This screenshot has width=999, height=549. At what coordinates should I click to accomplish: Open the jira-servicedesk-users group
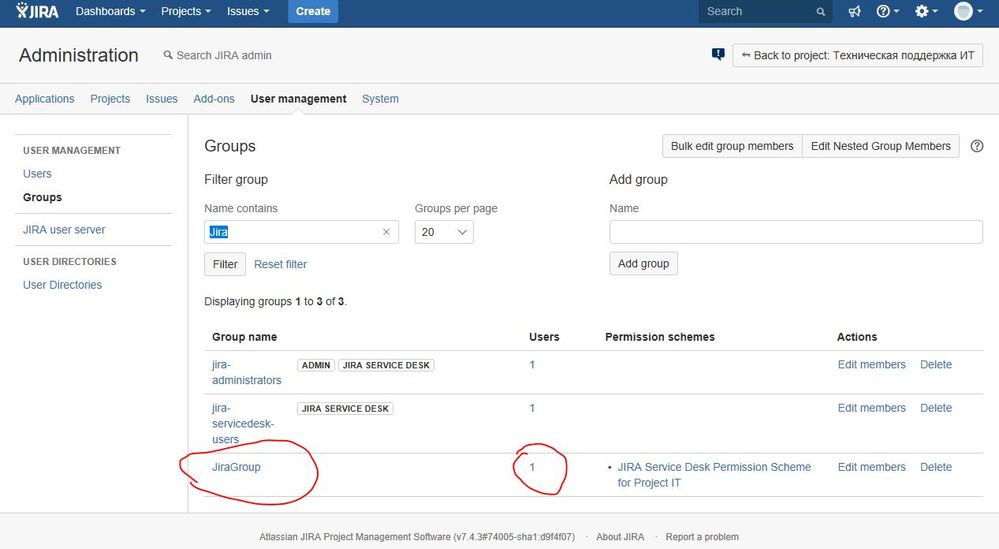coord(243,424)
